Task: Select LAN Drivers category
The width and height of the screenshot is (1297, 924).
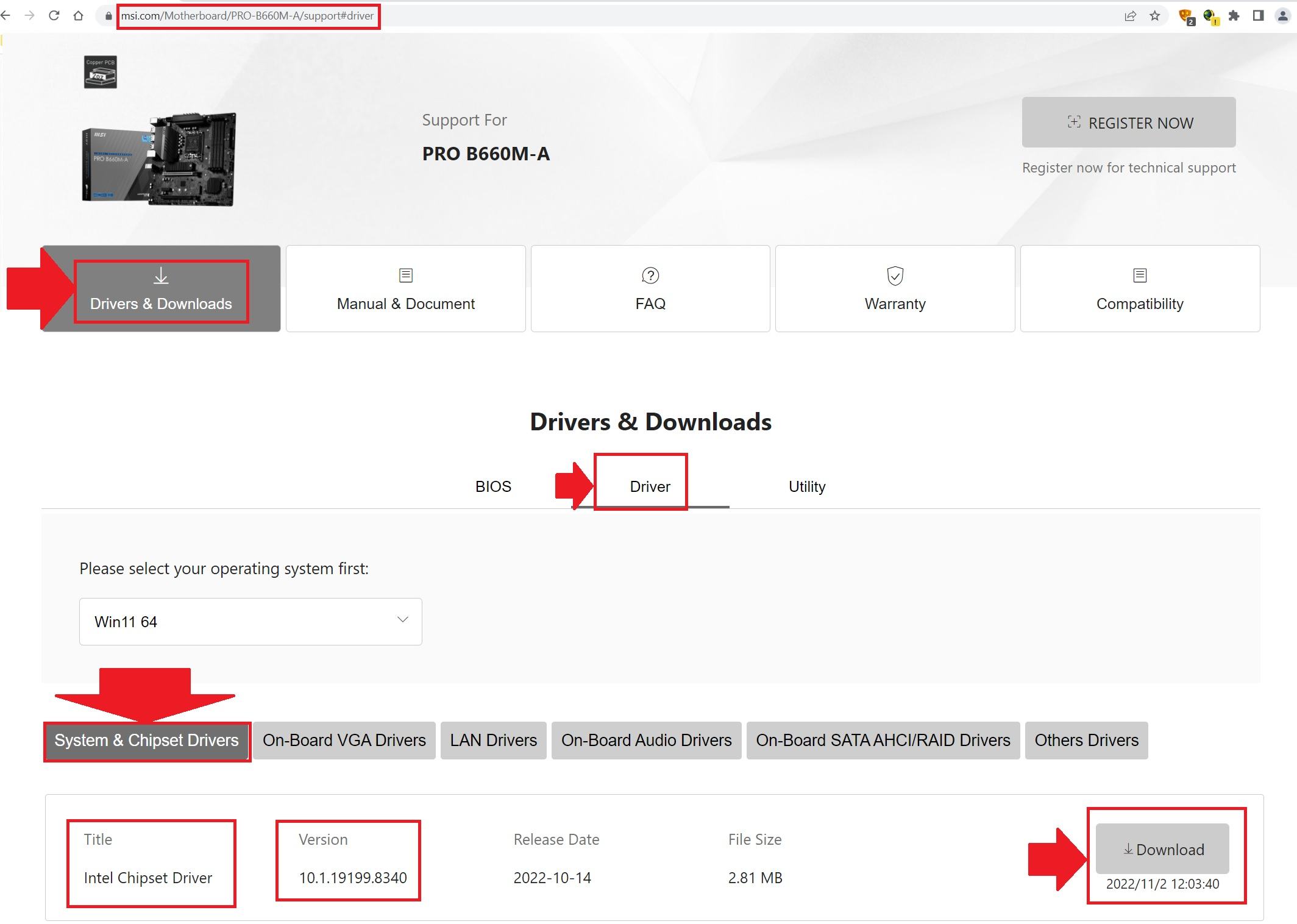Action: click(x=494, y=741)
